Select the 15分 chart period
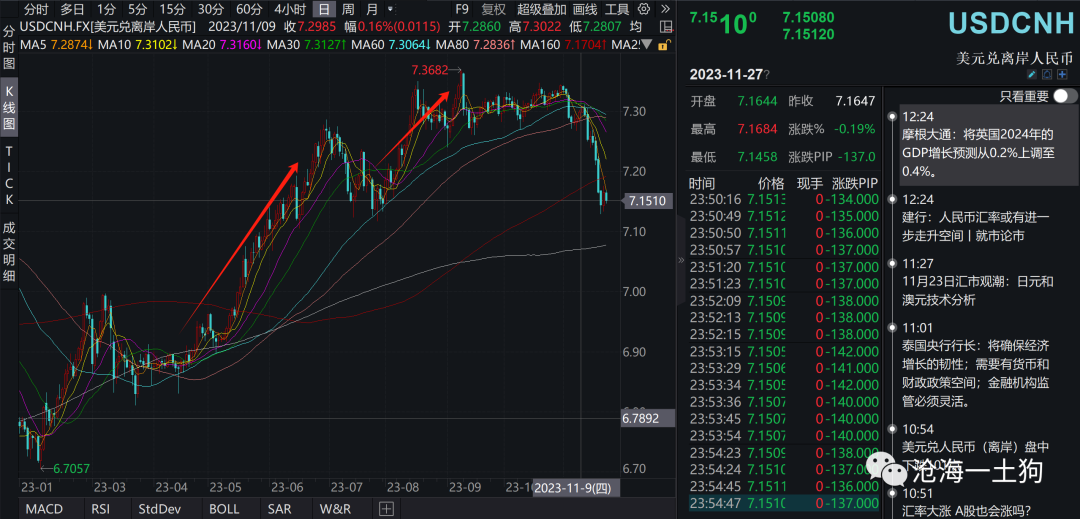Image resolution: width=1080 pixels, height=519 pixels. pos(171,9)
